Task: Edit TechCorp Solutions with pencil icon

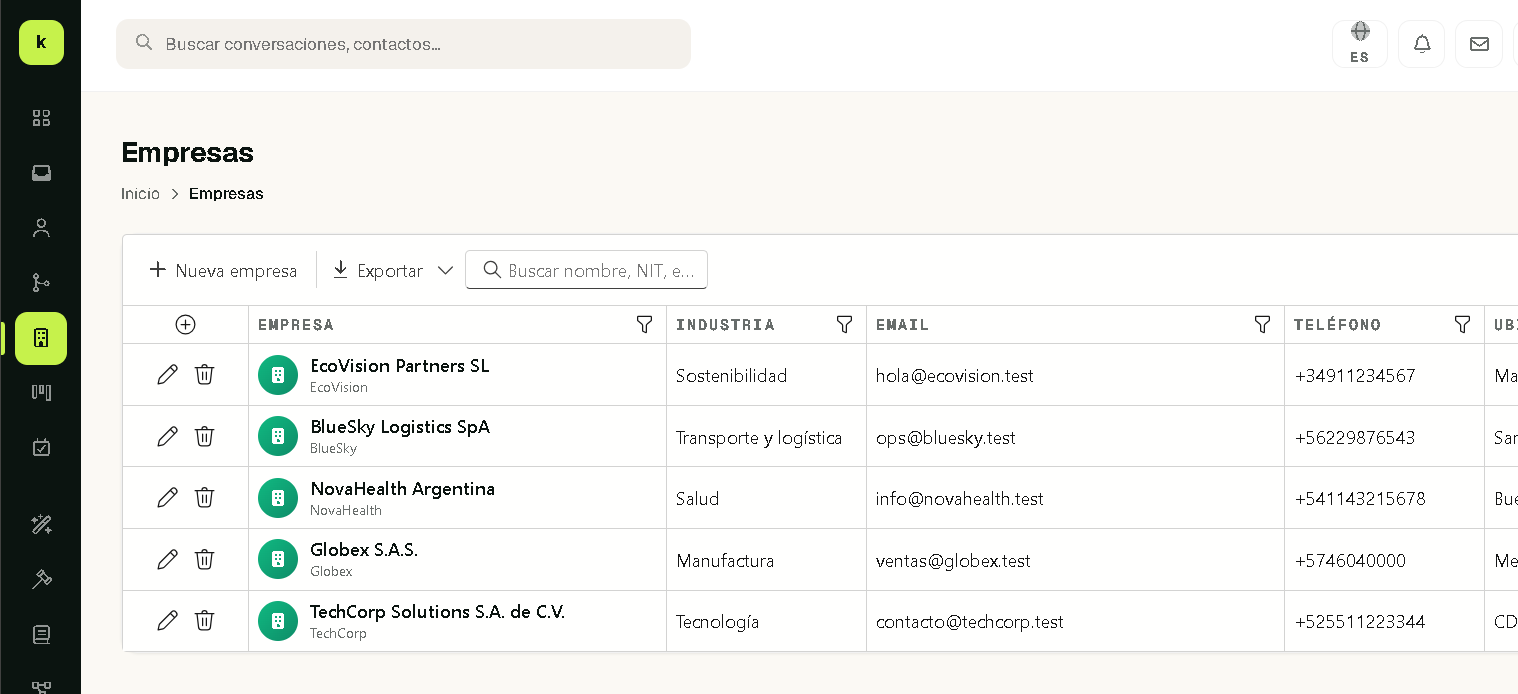Action: point(167,620)
